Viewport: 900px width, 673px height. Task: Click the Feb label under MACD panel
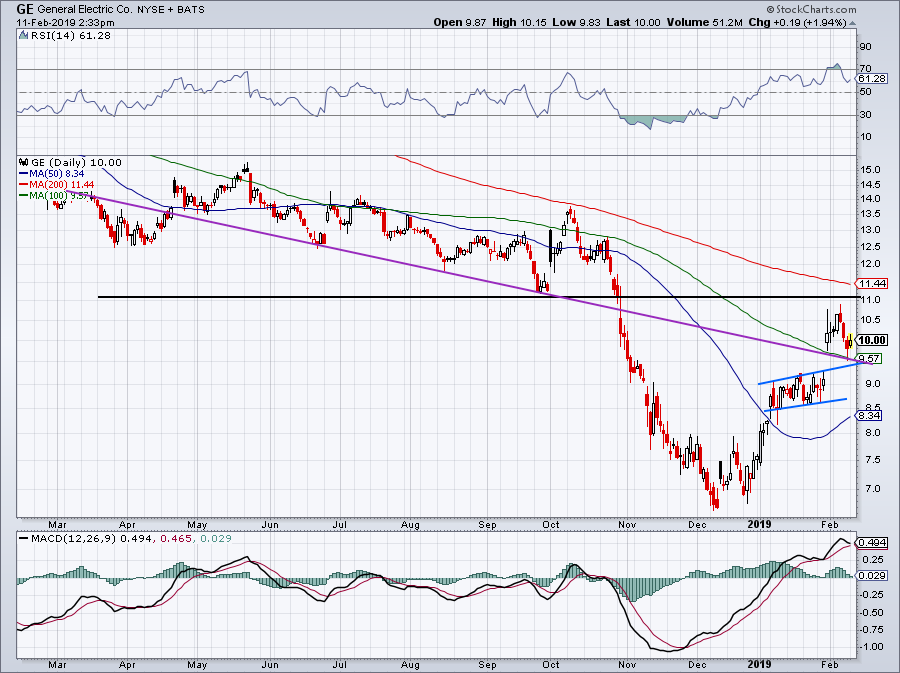coord(830,664)
